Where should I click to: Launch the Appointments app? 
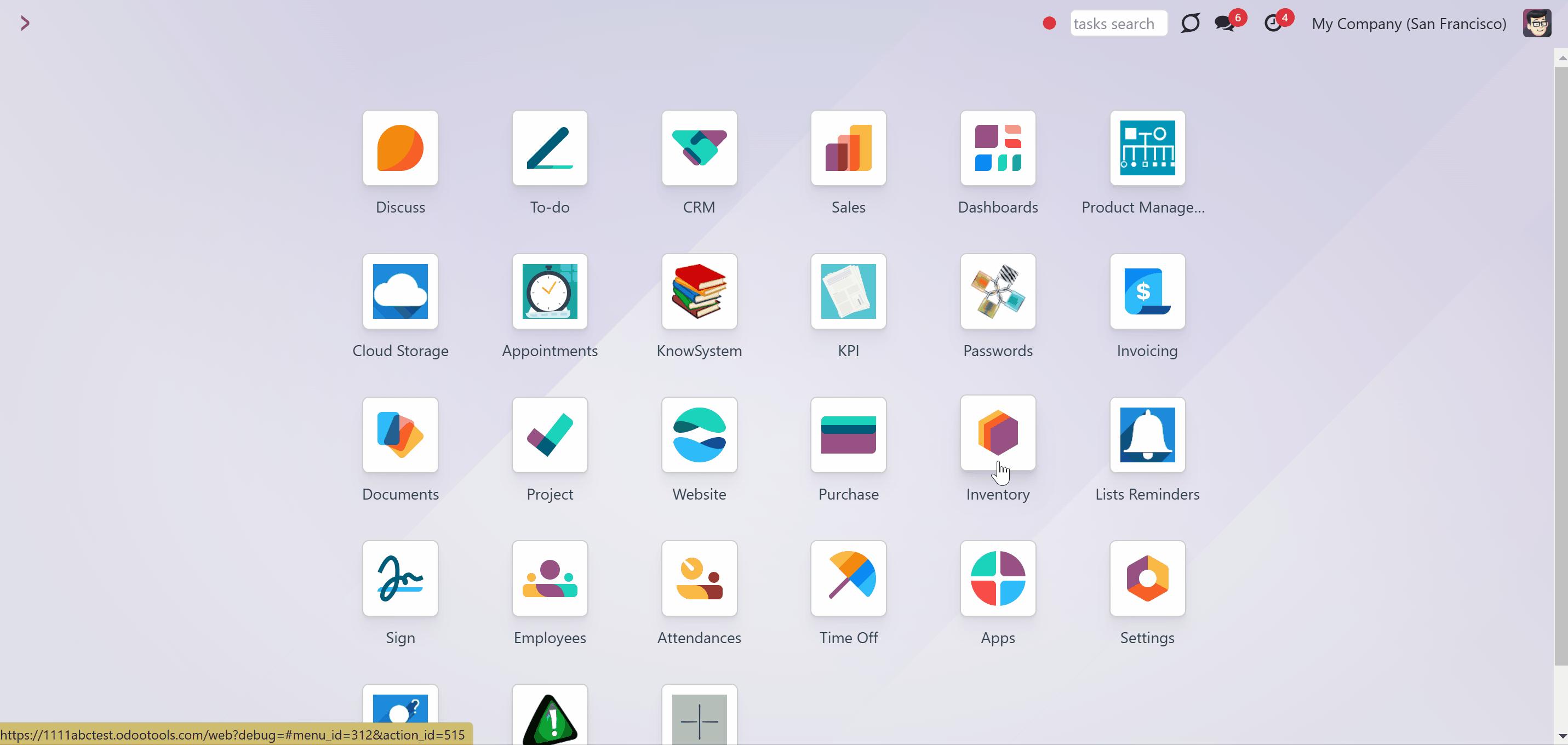click(550, 291)
